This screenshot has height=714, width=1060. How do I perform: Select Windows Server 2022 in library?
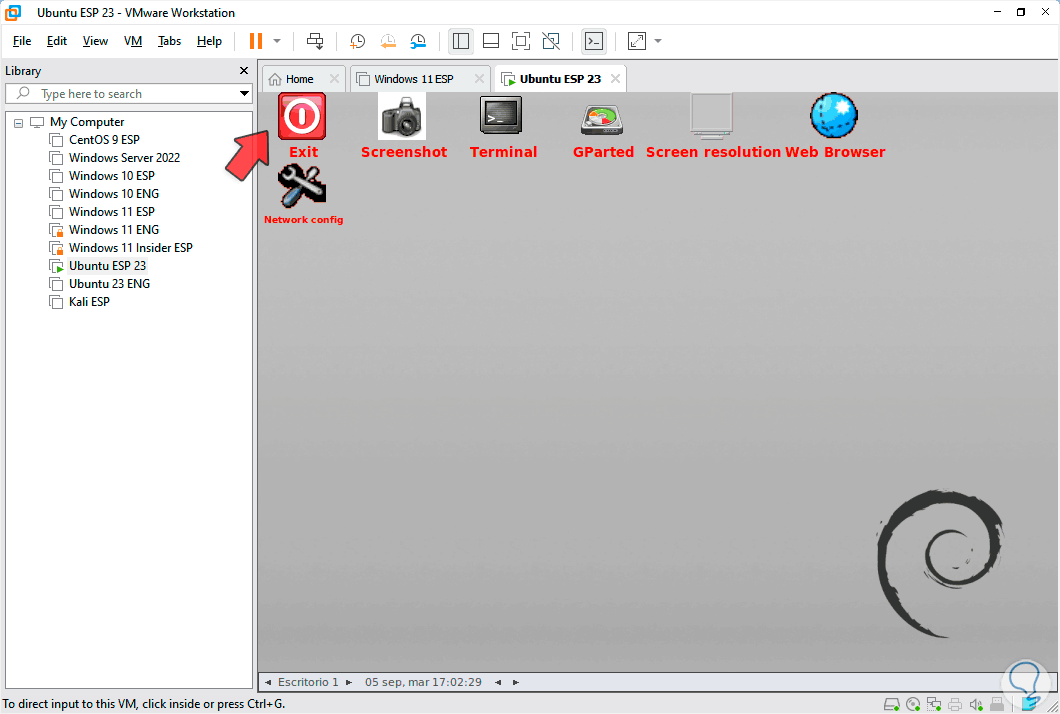pos(124,158)
